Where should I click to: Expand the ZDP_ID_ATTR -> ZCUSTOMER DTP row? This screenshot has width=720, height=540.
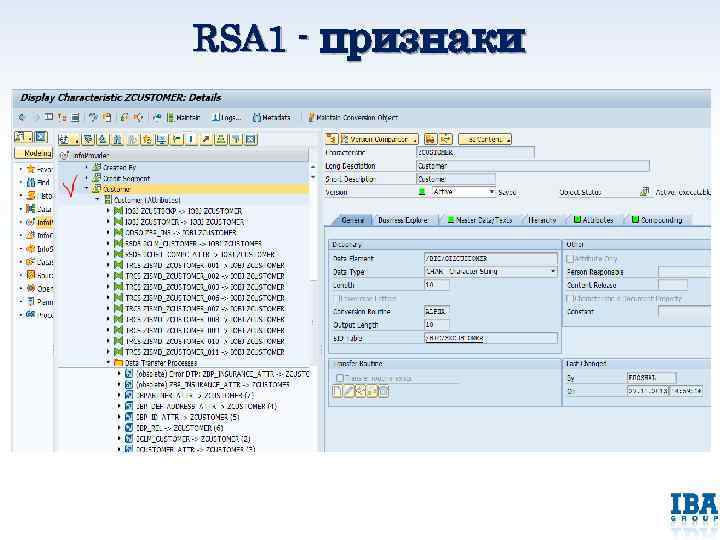coord(119,417)
